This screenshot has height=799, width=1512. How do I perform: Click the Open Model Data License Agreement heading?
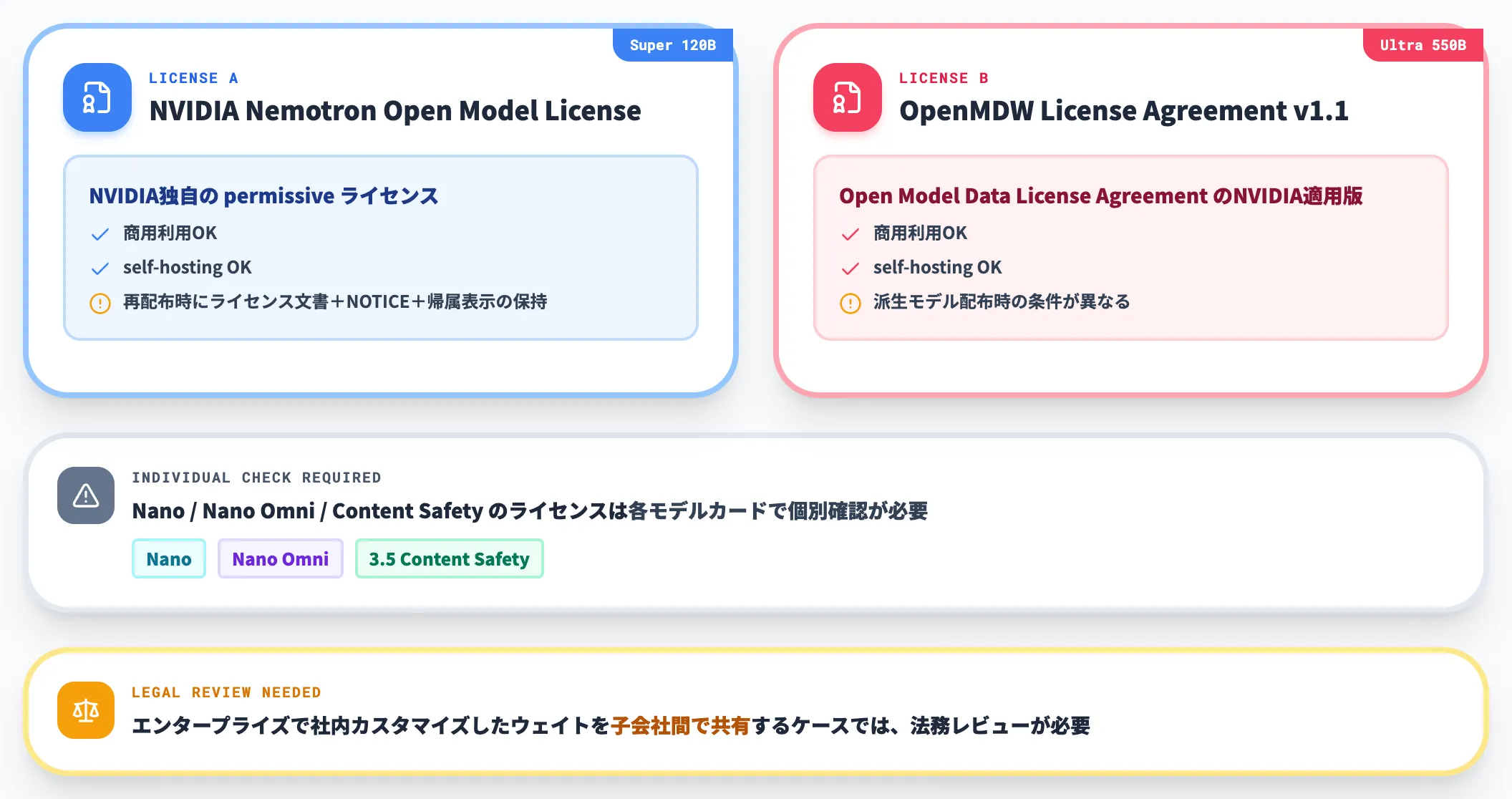tap(1101, 195)
